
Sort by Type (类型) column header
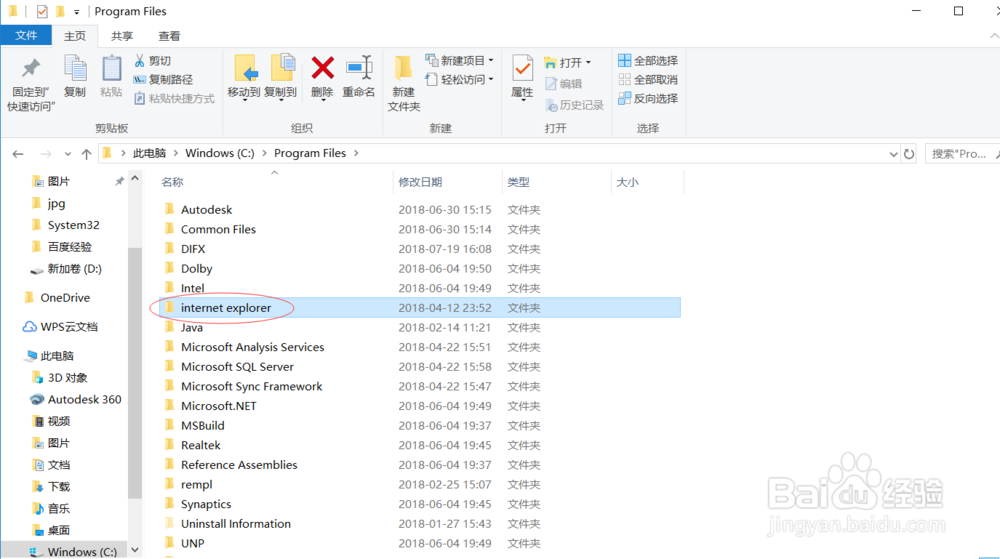pos(556,182)
